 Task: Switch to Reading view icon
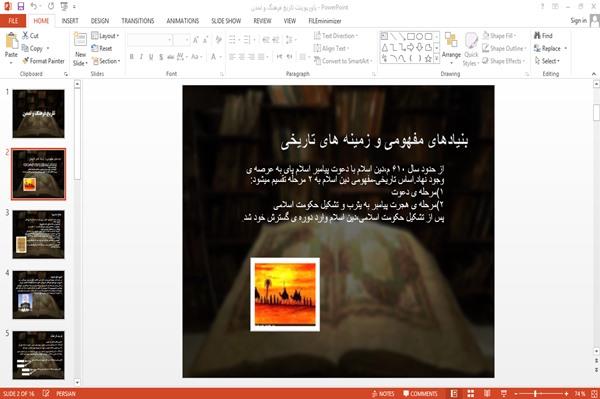coord(487,394)
